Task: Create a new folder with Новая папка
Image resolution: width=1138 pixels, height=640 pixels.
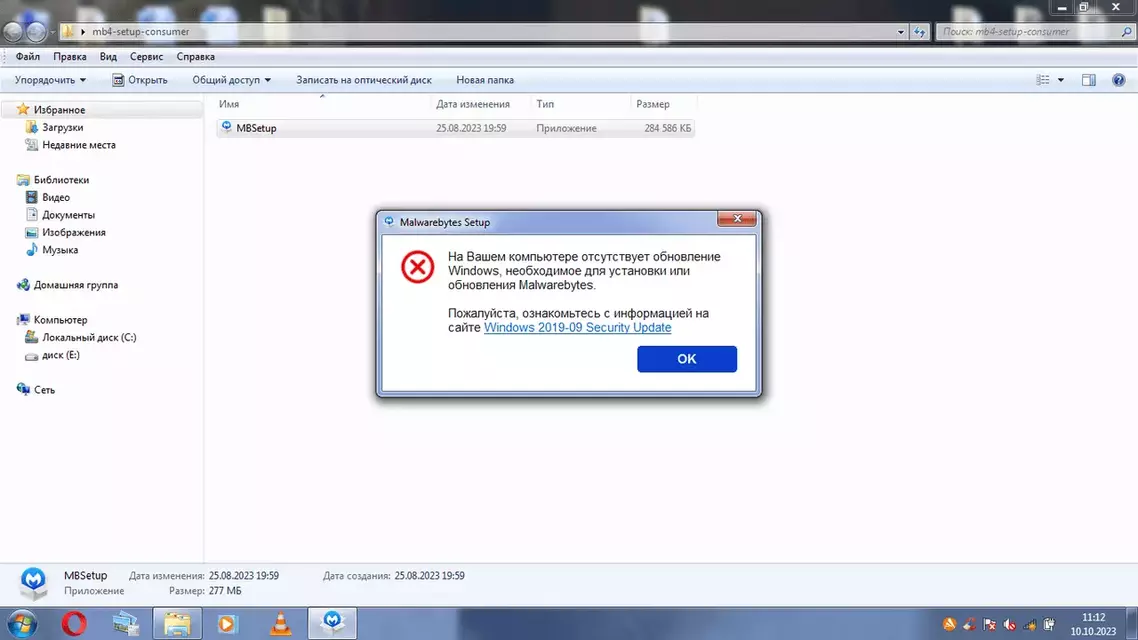Action: click(485, 80)
